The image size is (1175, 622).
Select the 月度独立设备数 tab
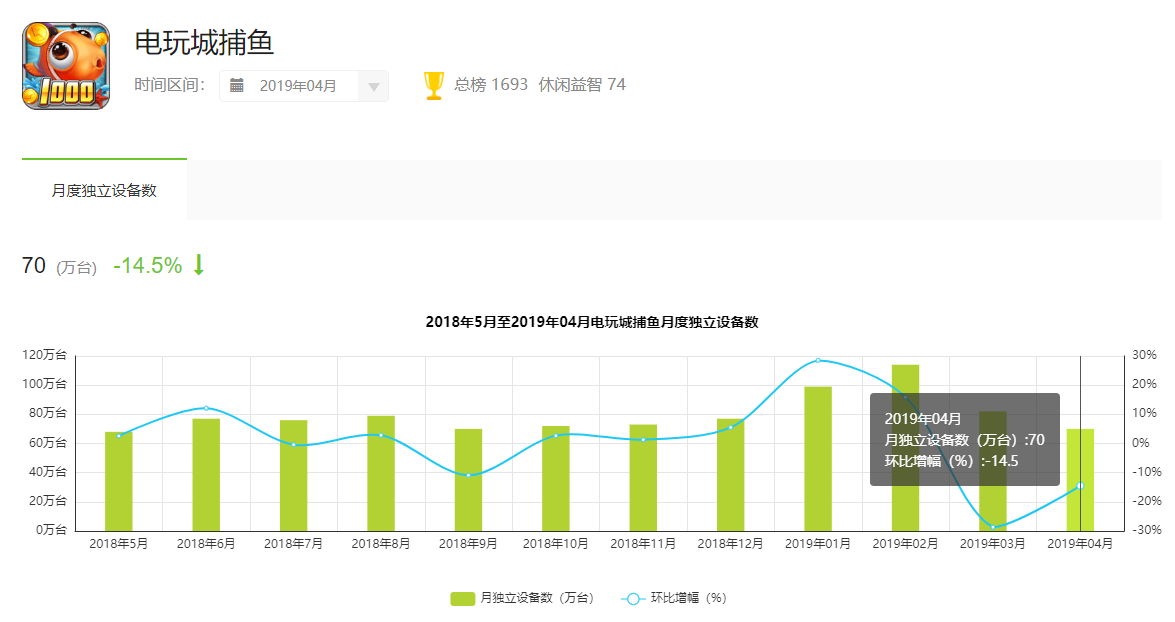click(104, 190)
